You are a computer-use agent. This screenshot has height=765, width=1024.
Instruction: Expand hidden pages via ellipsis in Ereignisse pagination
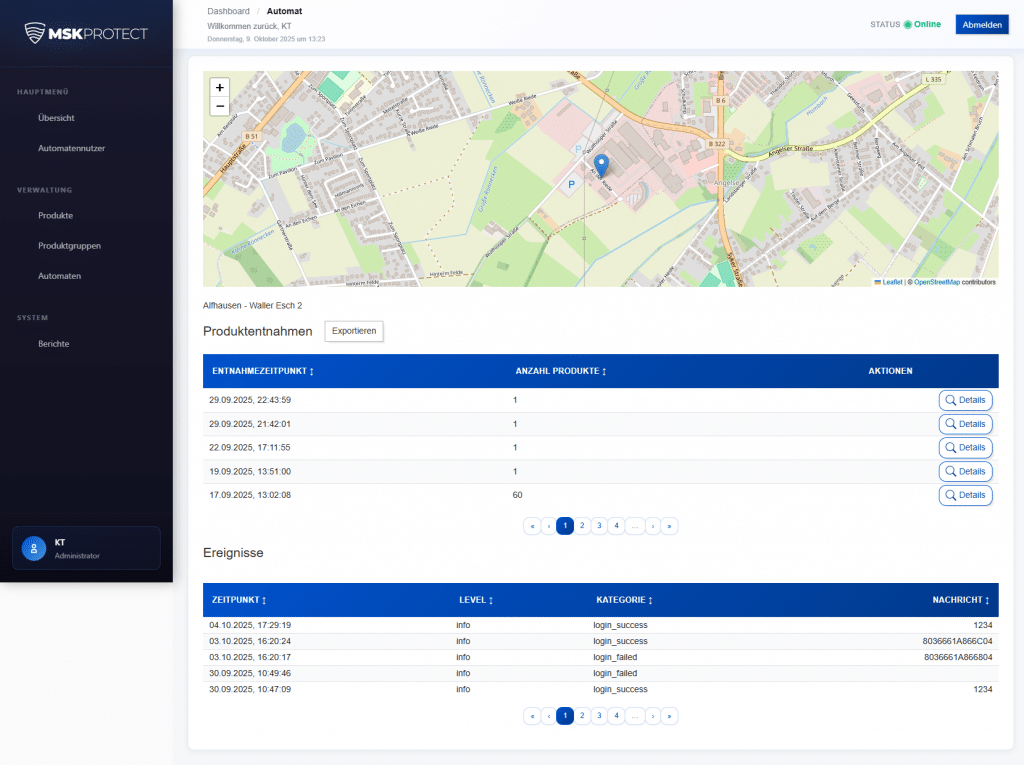click(635, 716)
